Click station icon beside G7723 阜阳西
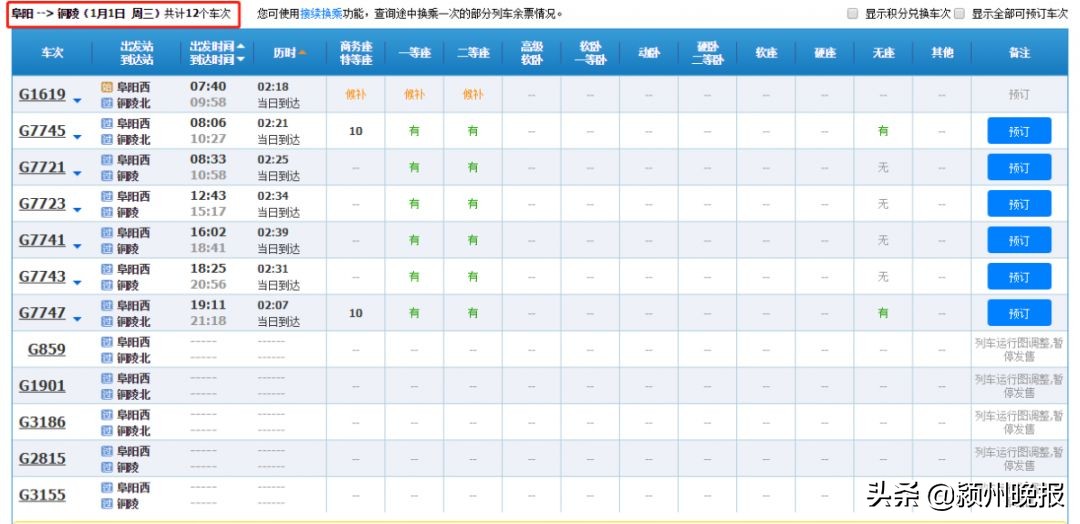The width and height of the screenshot is (1080, 524). click(107, 196)
